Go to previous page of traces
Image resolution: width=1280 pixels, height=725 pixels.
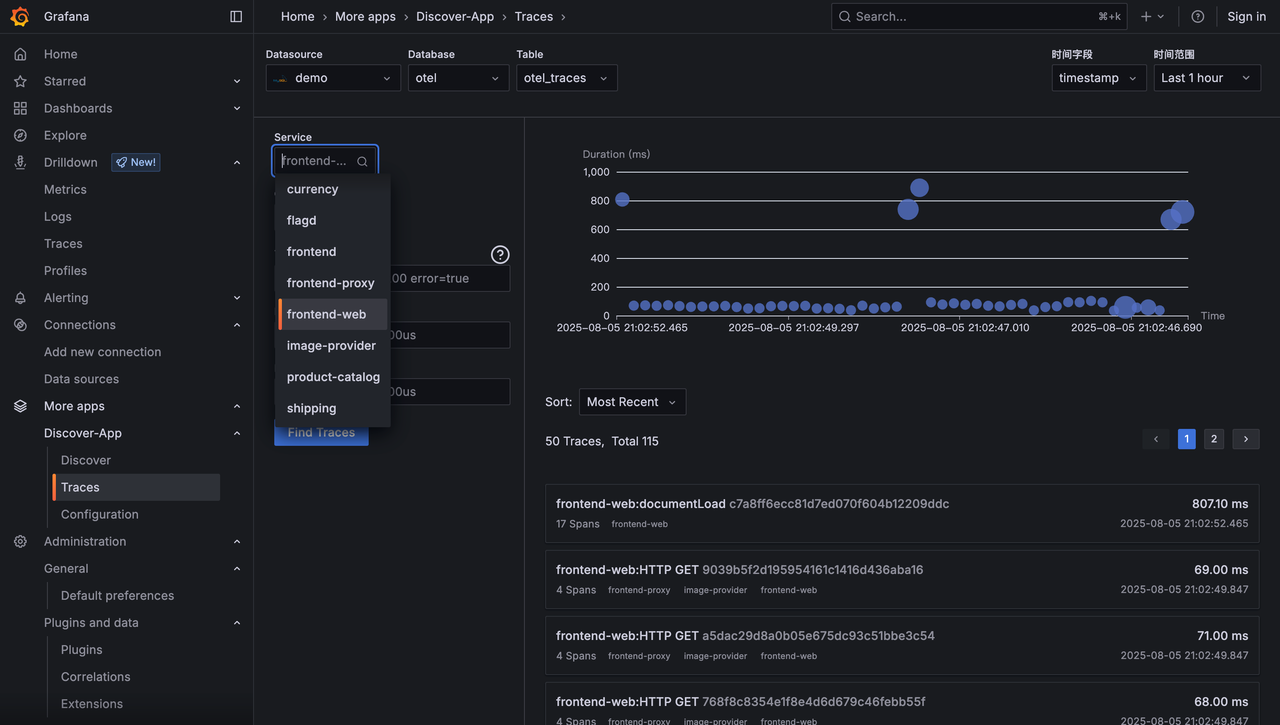tap(1156, 439)
